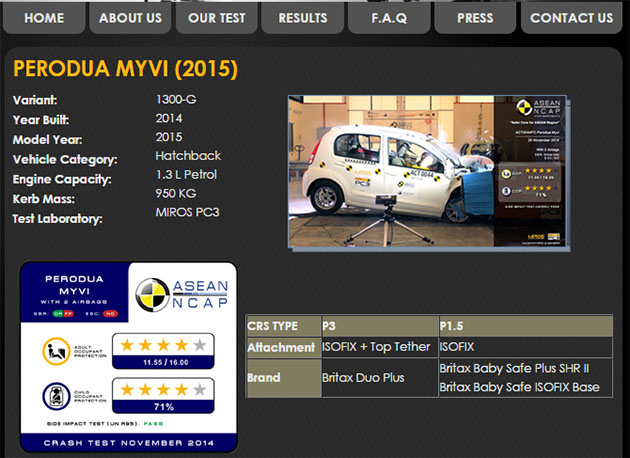Viewport: 630px width, 458px height.
Task: Navigate to the PRESS section
Action: click(x=474, y=18)
